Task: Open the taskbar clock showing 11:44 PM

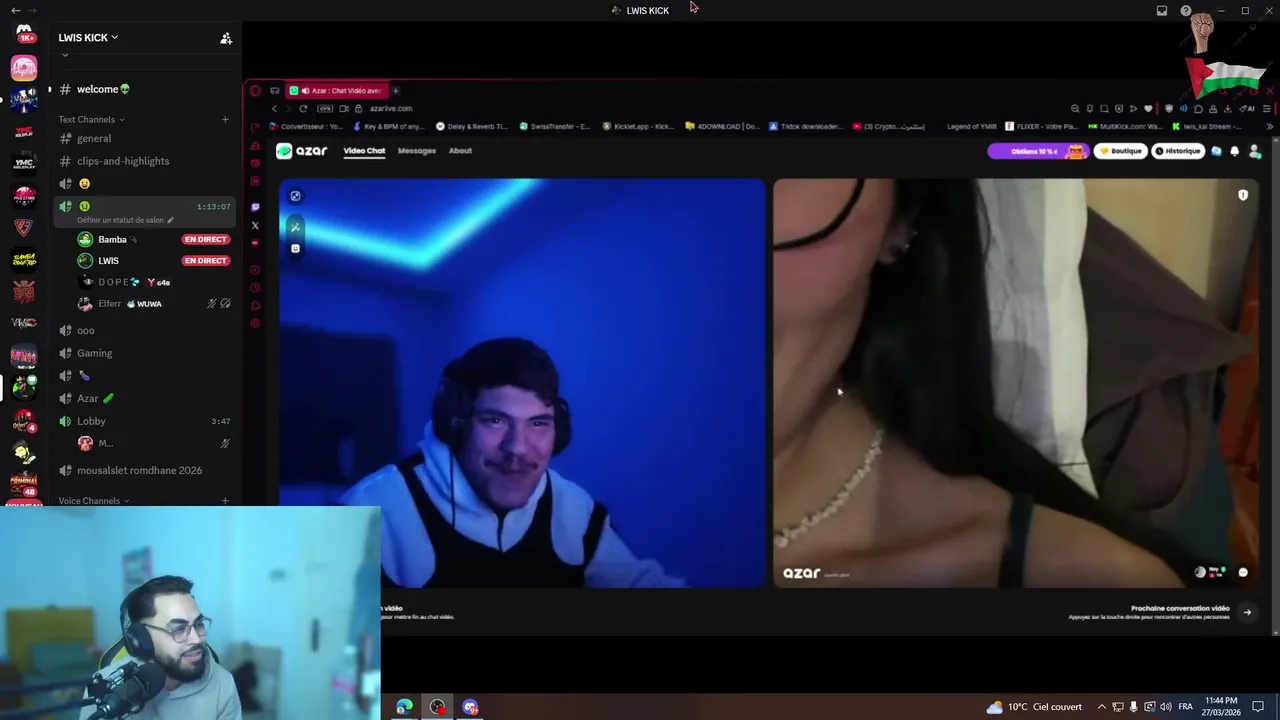Action: coord(1222,707)
